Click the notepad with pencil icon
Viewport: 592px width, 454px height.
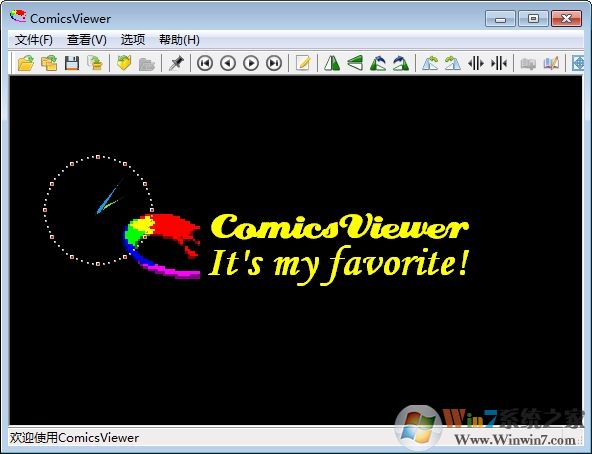[303, 63]
